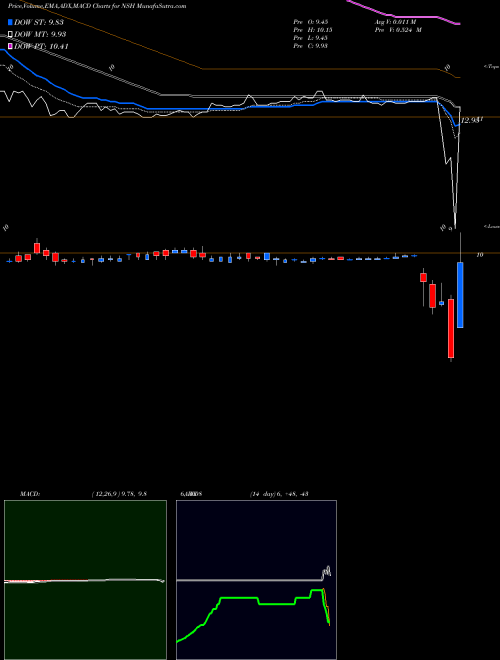Viewport: 500px width, 660px height.
Task: Open the green MACD indicator panel
Action: coord(85,580)
